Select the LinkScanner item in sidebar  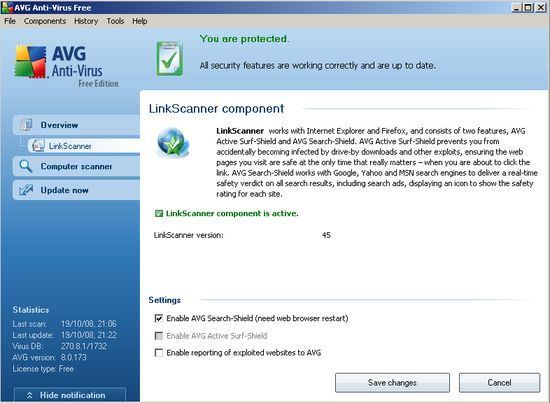pos(84,146)
